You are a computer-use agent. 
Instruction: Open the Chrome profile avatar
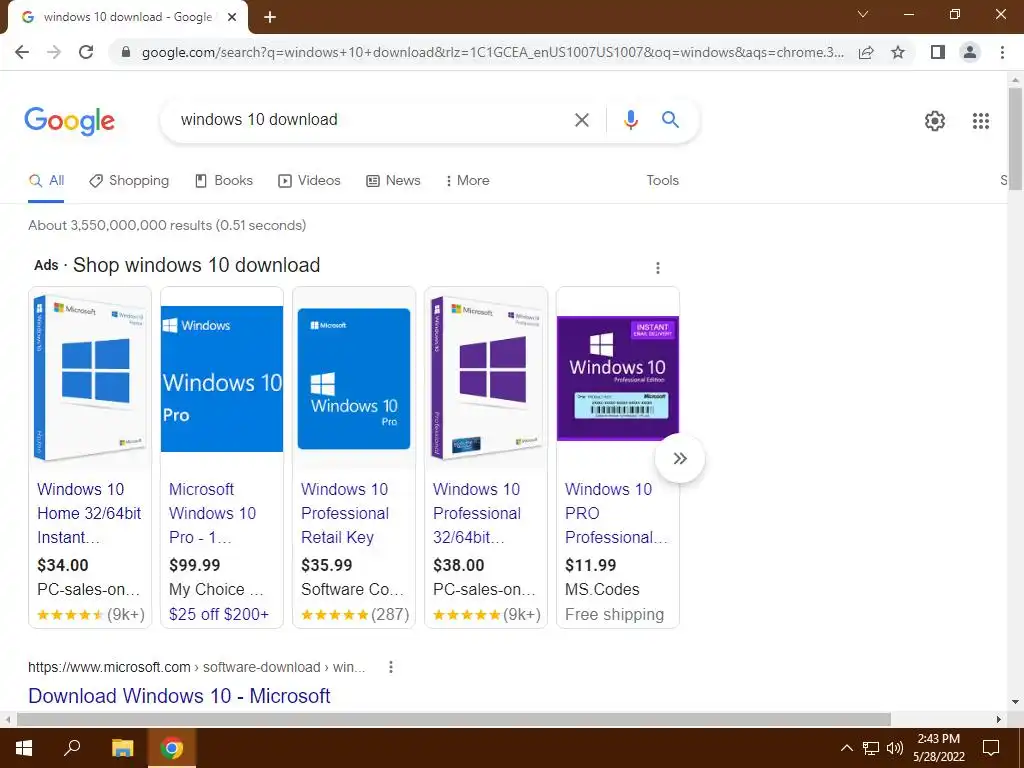[x=970, y=52]
